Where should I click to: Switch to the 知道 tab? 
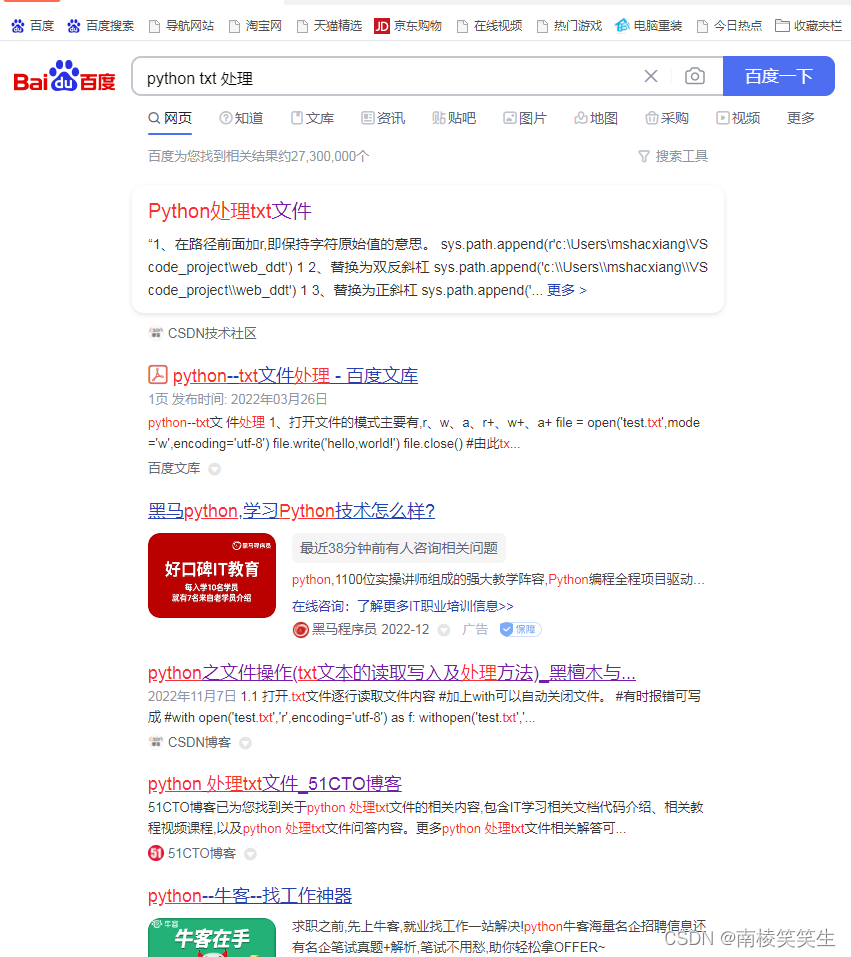tap(241, 118)
